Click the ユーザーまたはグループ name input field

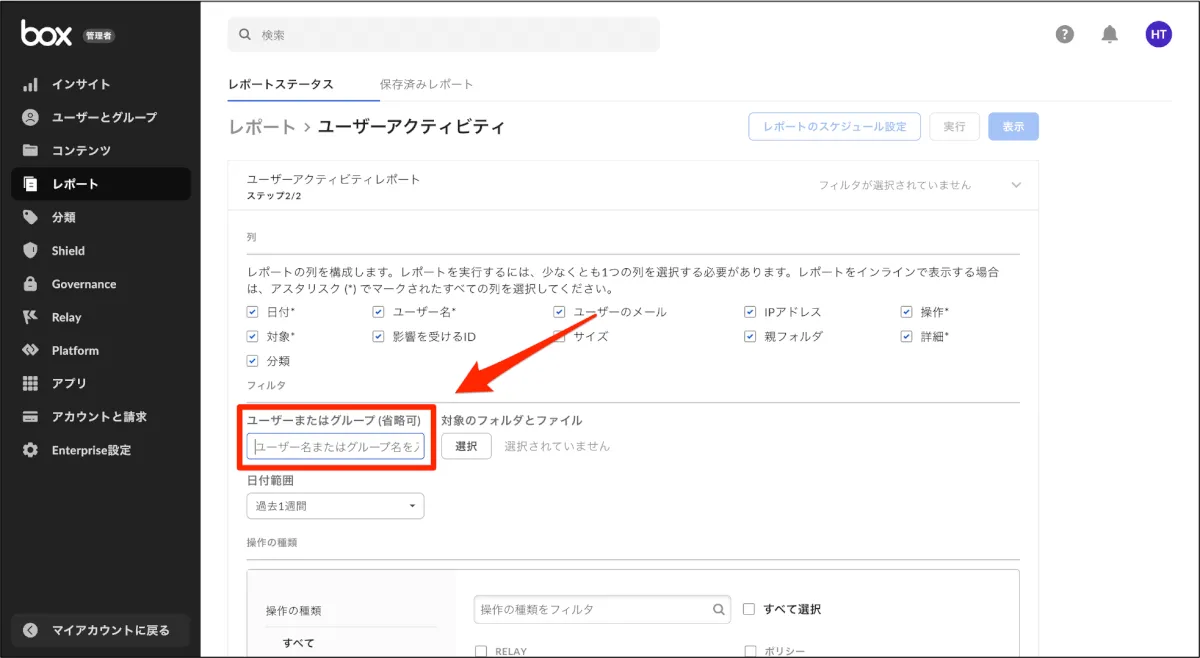pos(335,447)
